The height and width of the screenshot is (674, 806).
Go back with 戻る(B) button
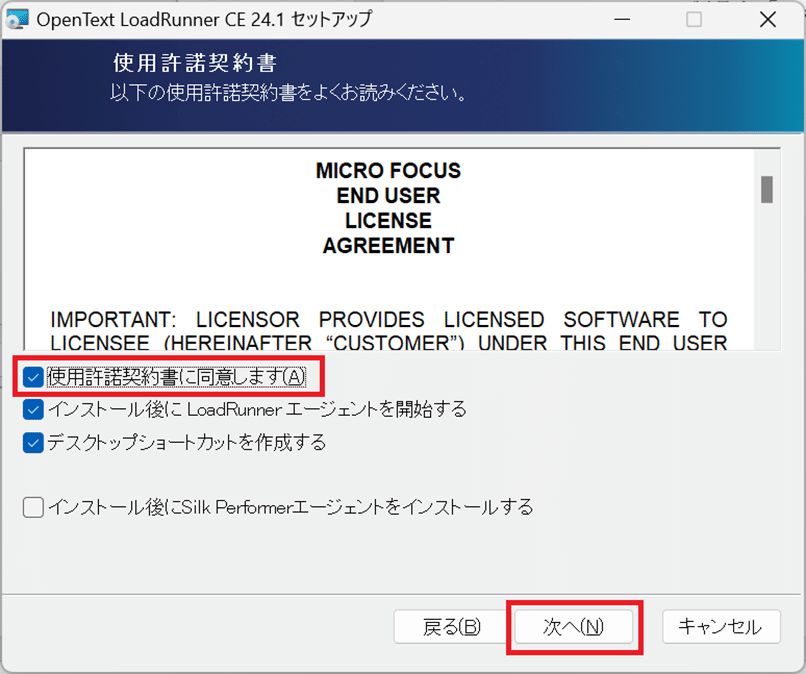pos(451,627)
